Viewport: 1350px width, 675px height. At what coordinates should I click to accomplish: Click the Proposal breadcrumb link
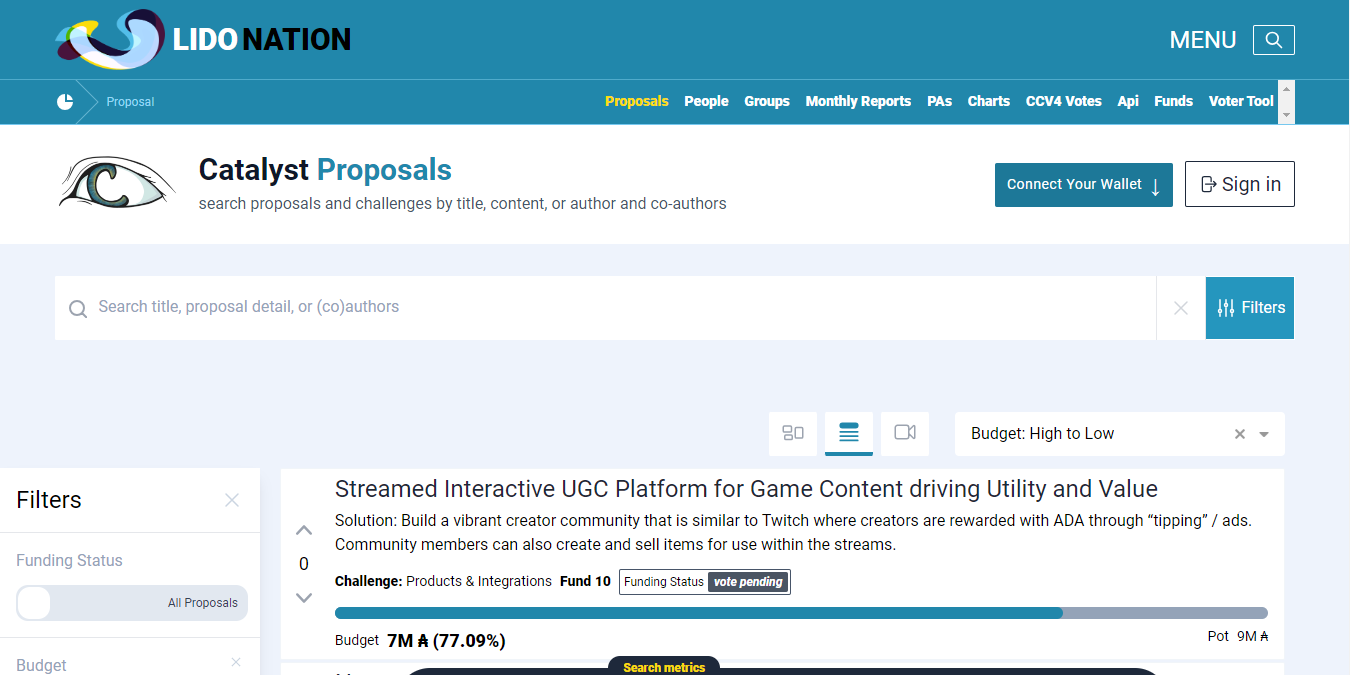click(x=130, y=102)
